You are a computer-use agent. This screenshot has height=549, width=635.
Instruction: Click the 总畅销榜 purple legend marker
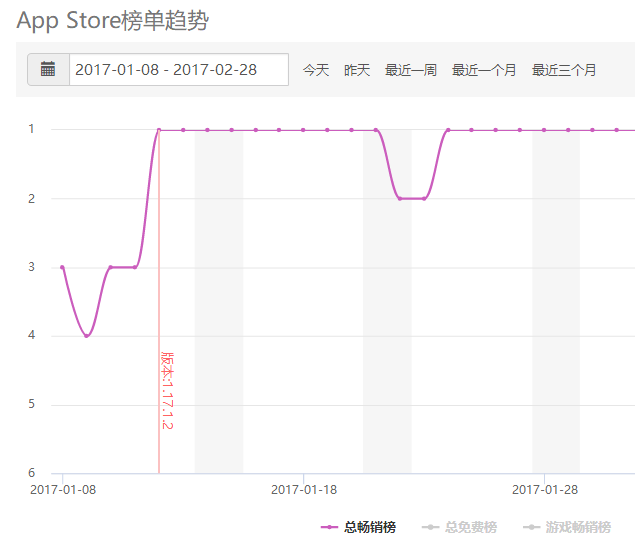point(329,527)
